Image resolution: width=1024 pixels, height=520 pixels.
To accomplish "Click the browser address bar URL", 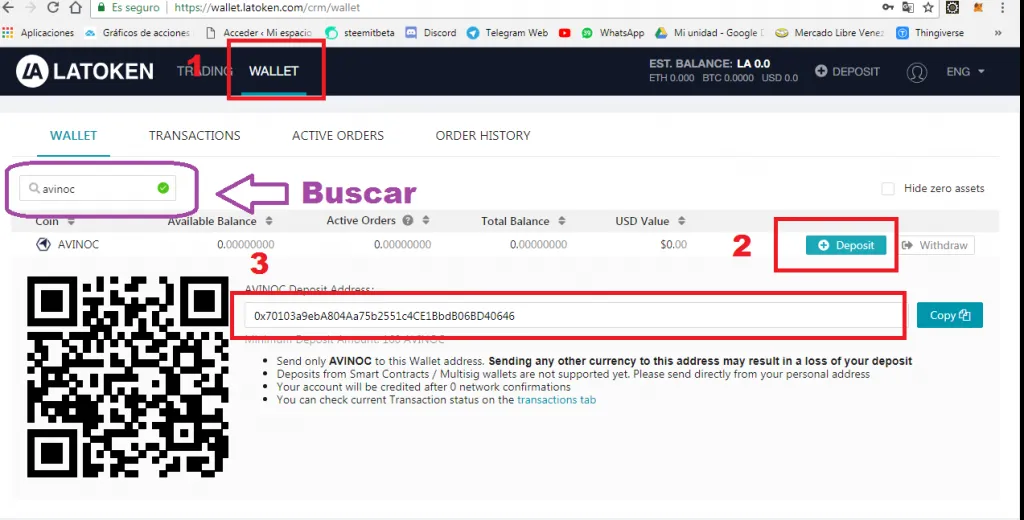I will click(x=268, y=8).
